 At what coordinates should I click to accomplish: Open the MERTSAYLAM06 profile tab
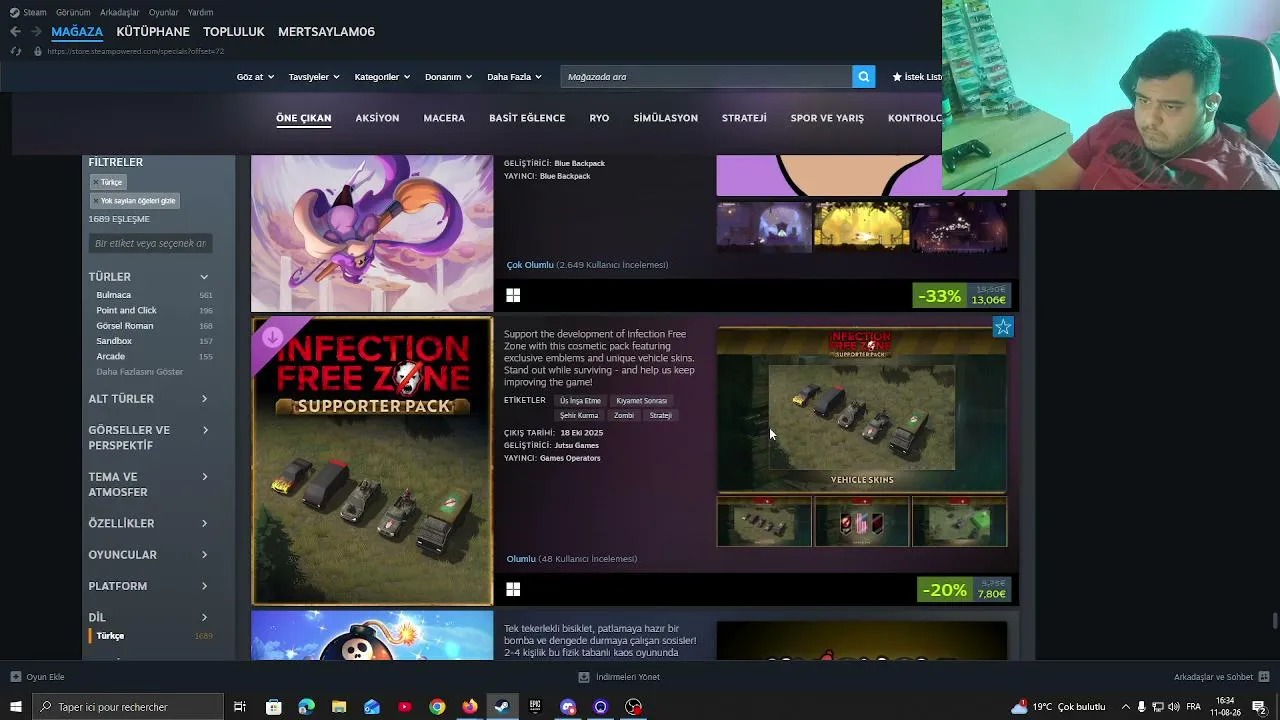point(326,32)
